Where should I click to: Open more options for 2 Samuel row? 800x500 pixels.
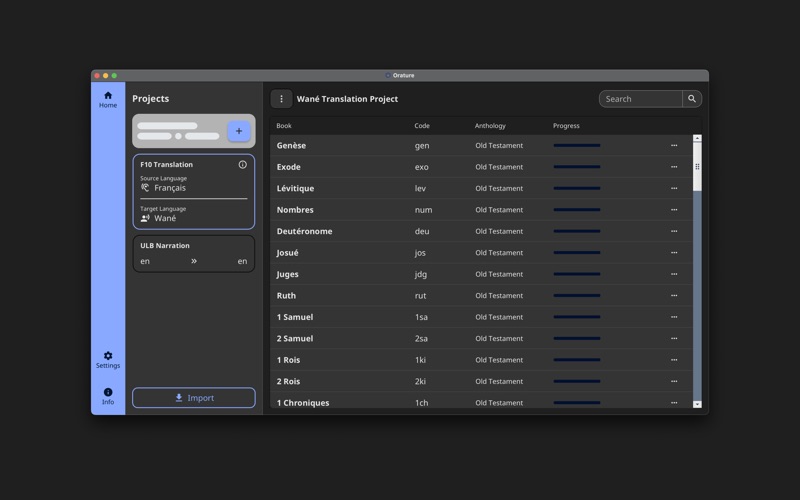pyautogui.click(x=674, y=338)
